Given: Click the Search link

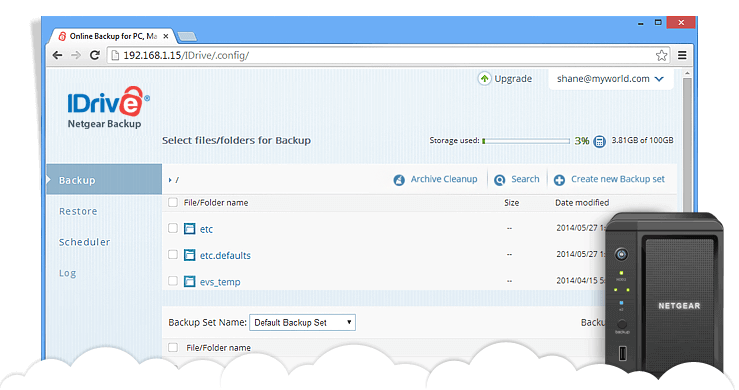Looking at the screenshot, I should pyautogui.click(x=525, y=179).
